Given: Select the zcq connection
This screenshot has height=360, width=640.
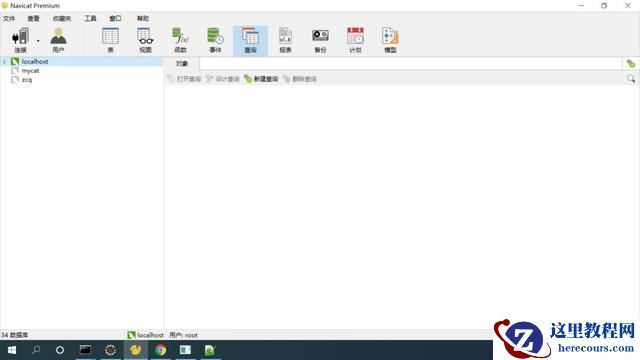Looking at the screenshot, I should tap(27, 80).
